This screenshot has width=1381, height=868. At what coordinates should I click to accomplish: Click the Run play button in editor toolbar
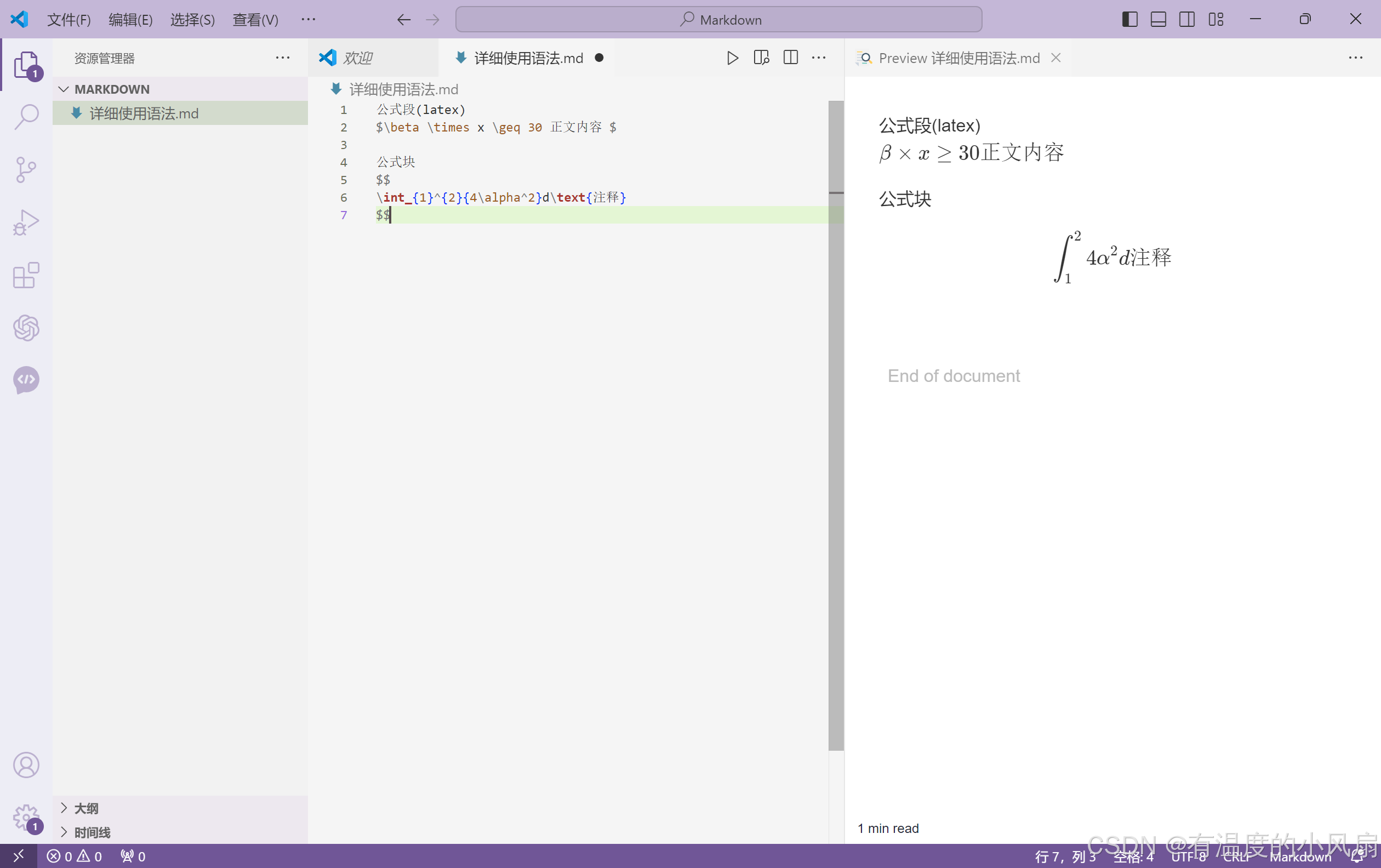[x=732, y=58]
